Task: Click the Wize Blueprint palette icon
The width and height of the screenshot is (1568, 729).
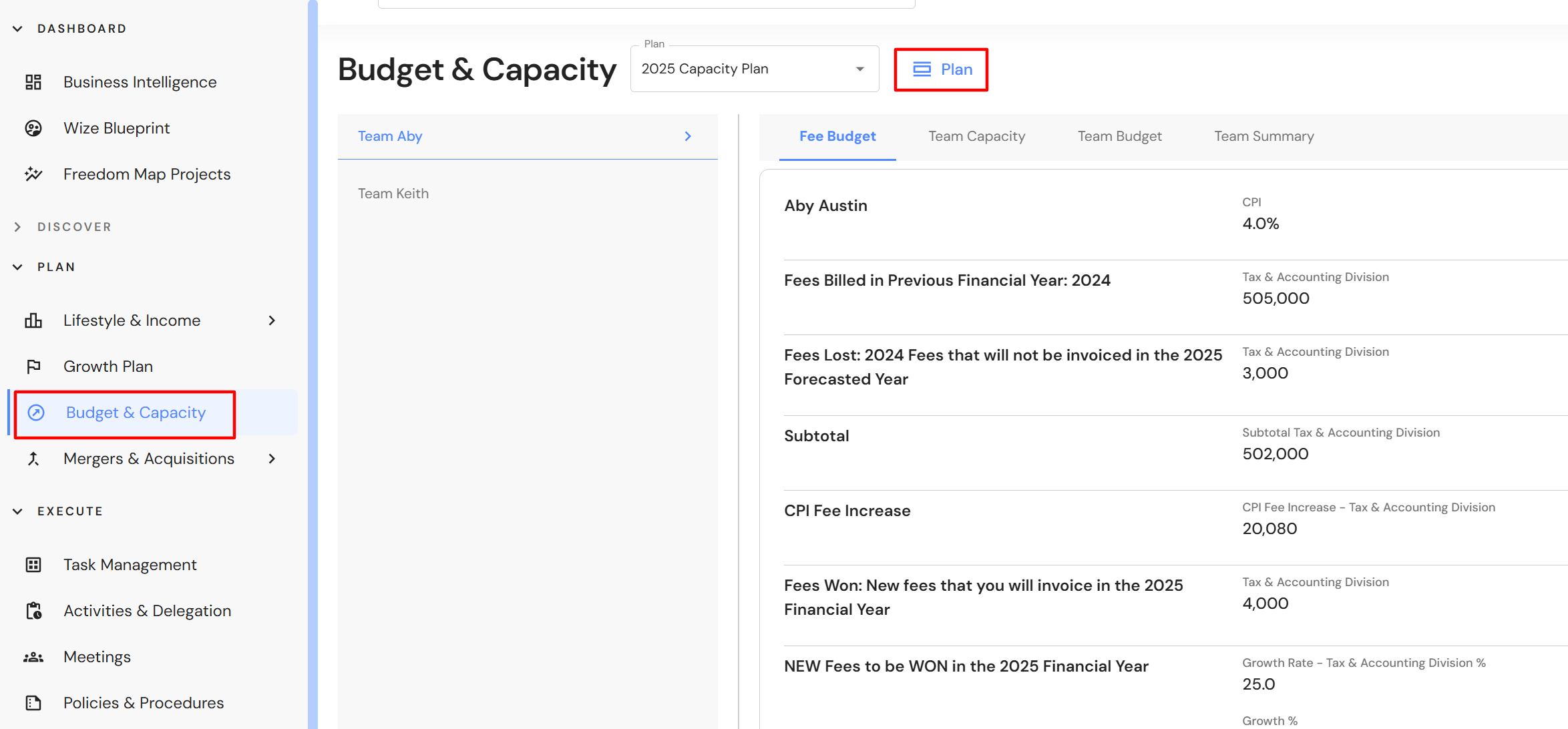Action: pyautogui.click(x=33, y=128)
